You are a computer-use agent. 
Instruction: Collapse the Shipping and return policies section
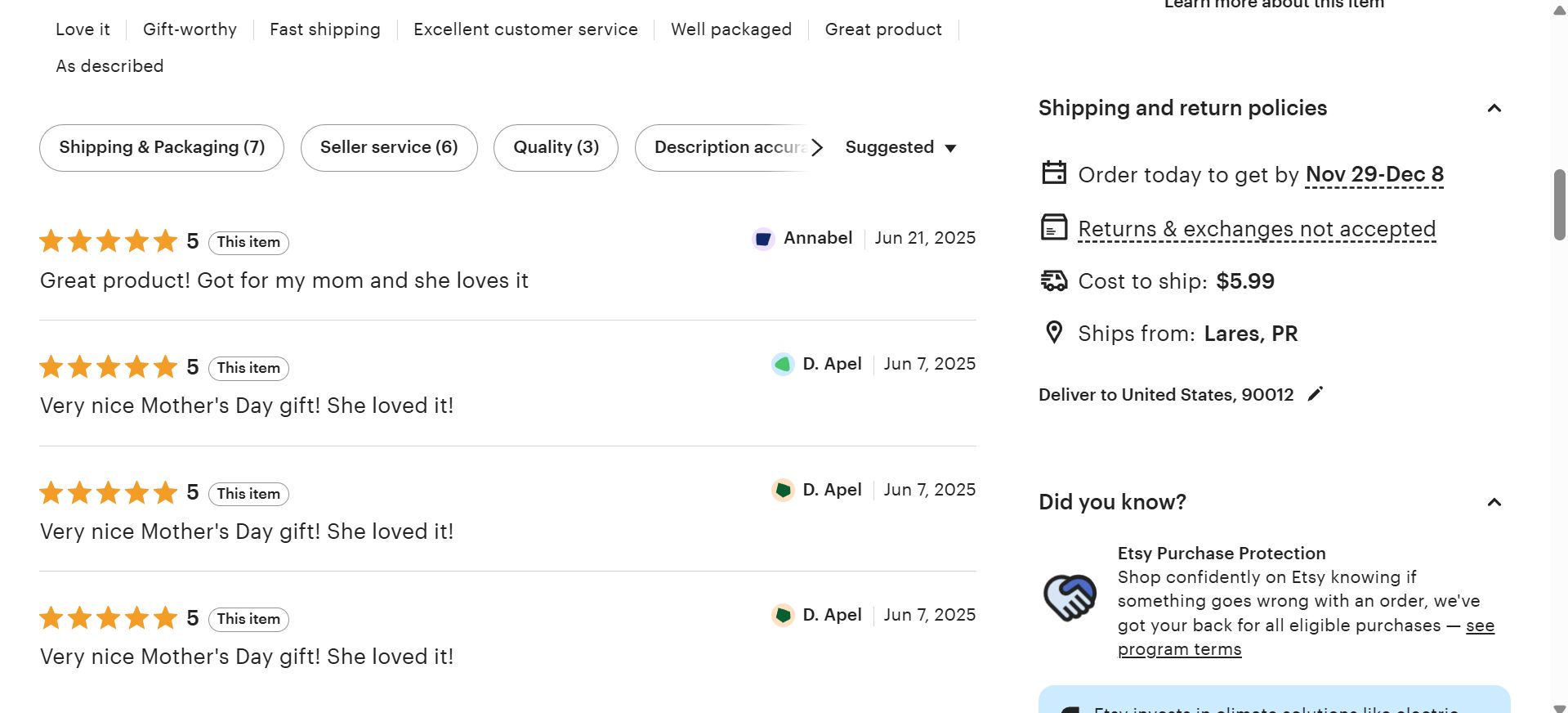(1494, 108)
